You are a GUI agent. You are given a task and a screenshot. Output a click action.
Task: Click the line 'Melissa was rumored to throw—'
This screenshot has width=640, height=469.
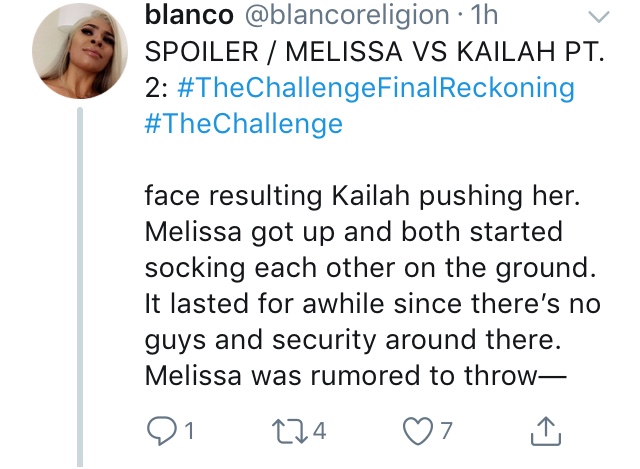tap(356, 376)
